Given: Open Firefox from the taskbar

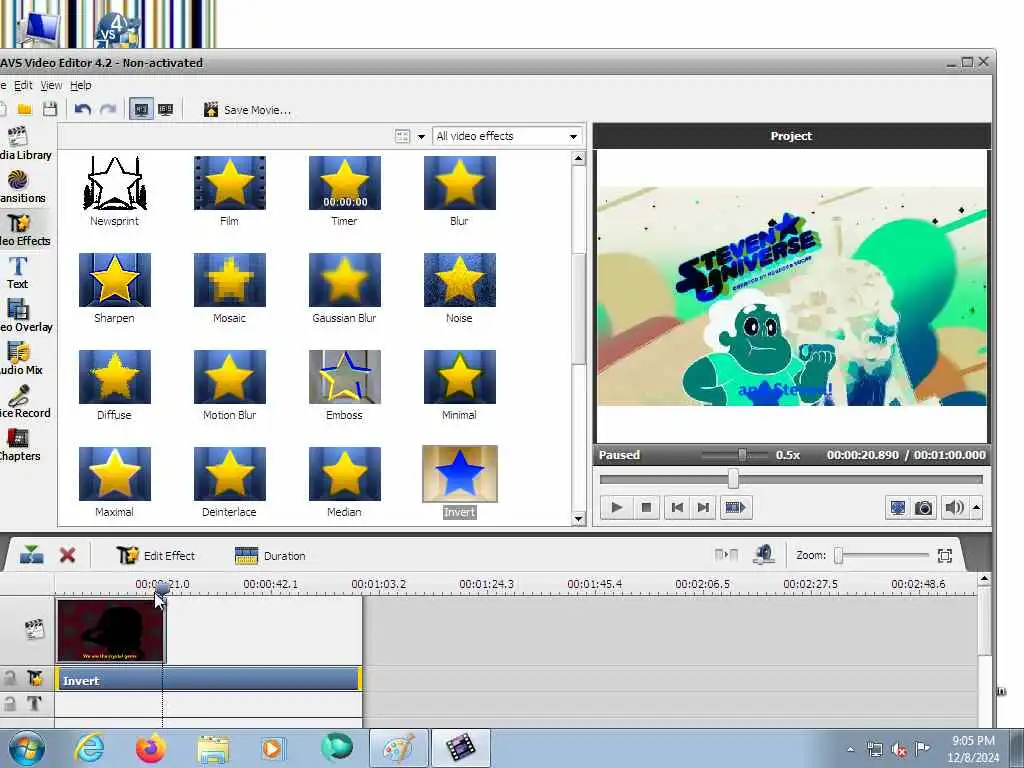Looking at the screenshot, I should [x=151, y=748].
